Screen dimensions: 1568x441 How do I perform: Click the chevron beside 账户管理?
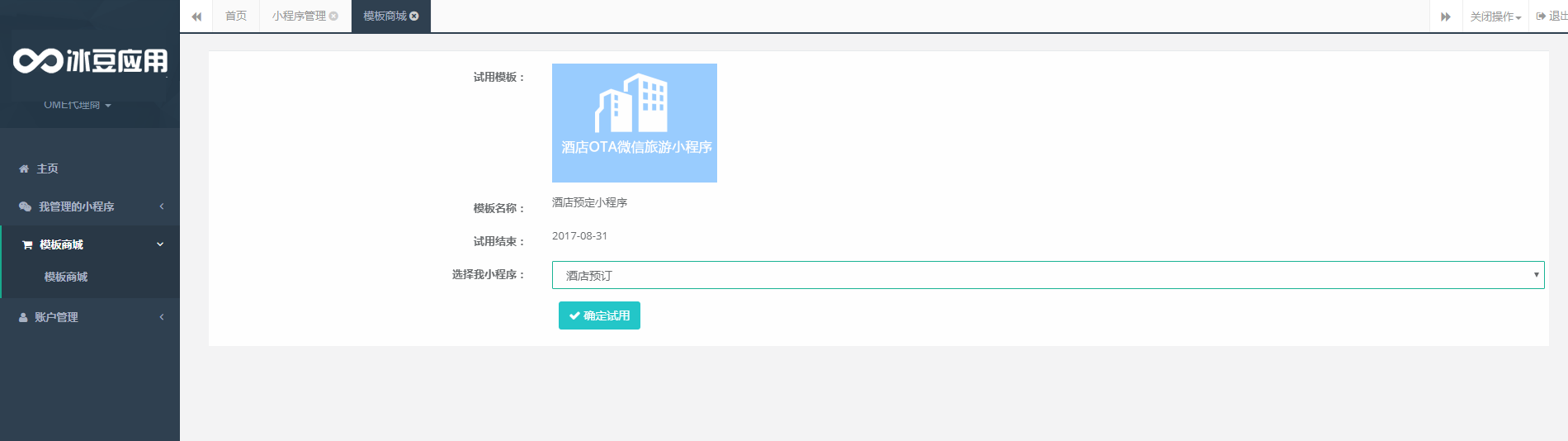(x=162, y=317)
